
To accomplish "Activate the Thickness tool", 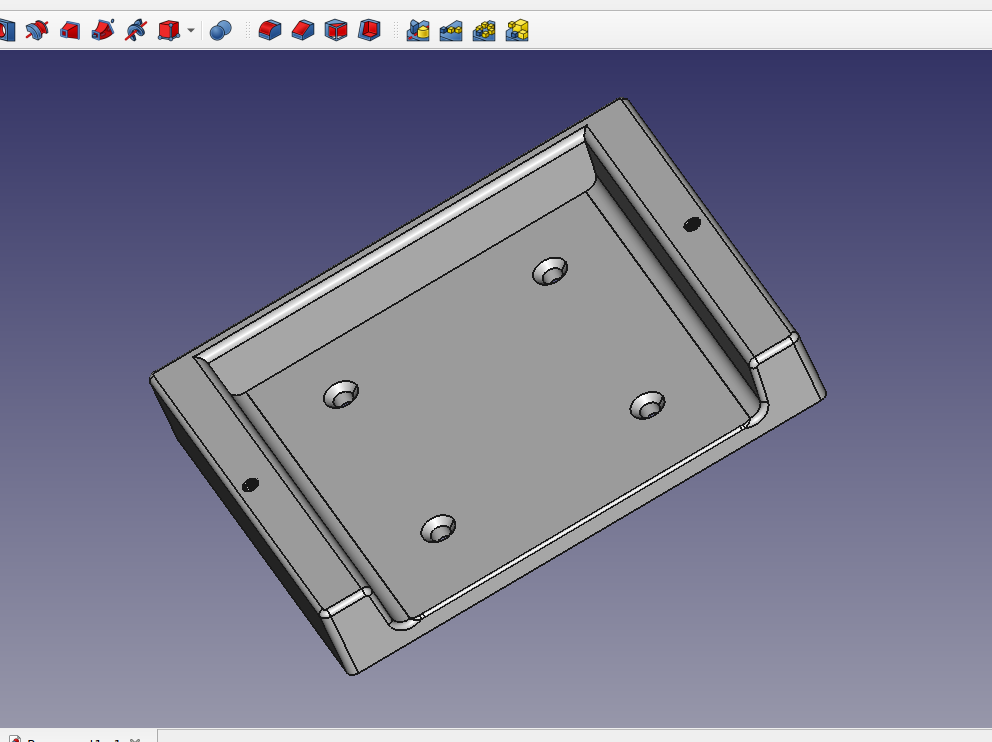I will (369, 31).
